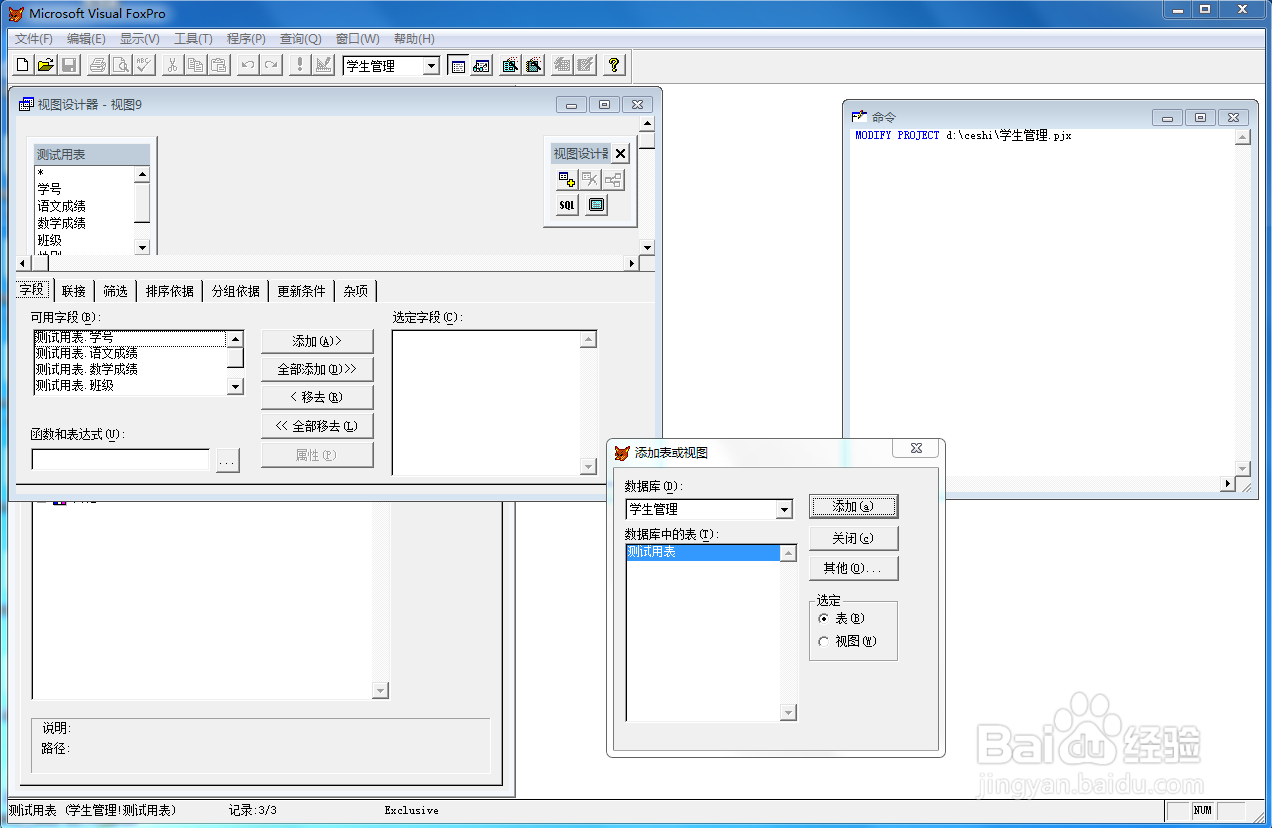Select 测试用表.语文成绩 in 可用字段 list
The width and height of the screenshot is (1272, 828).
coord(130,354)
